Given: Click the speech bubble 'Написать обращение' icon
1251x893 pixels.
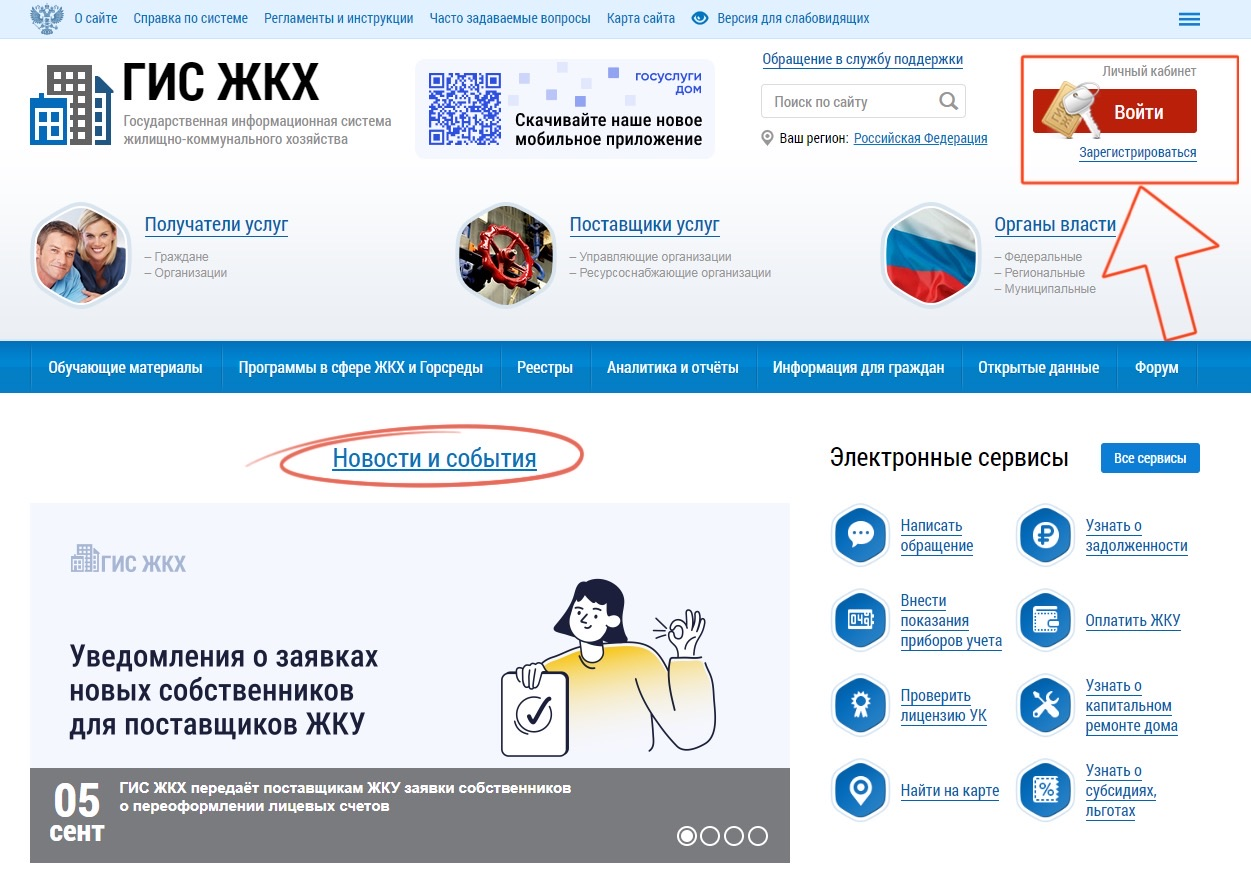Looking at the screenshot, I should click(x=860, y=536).
